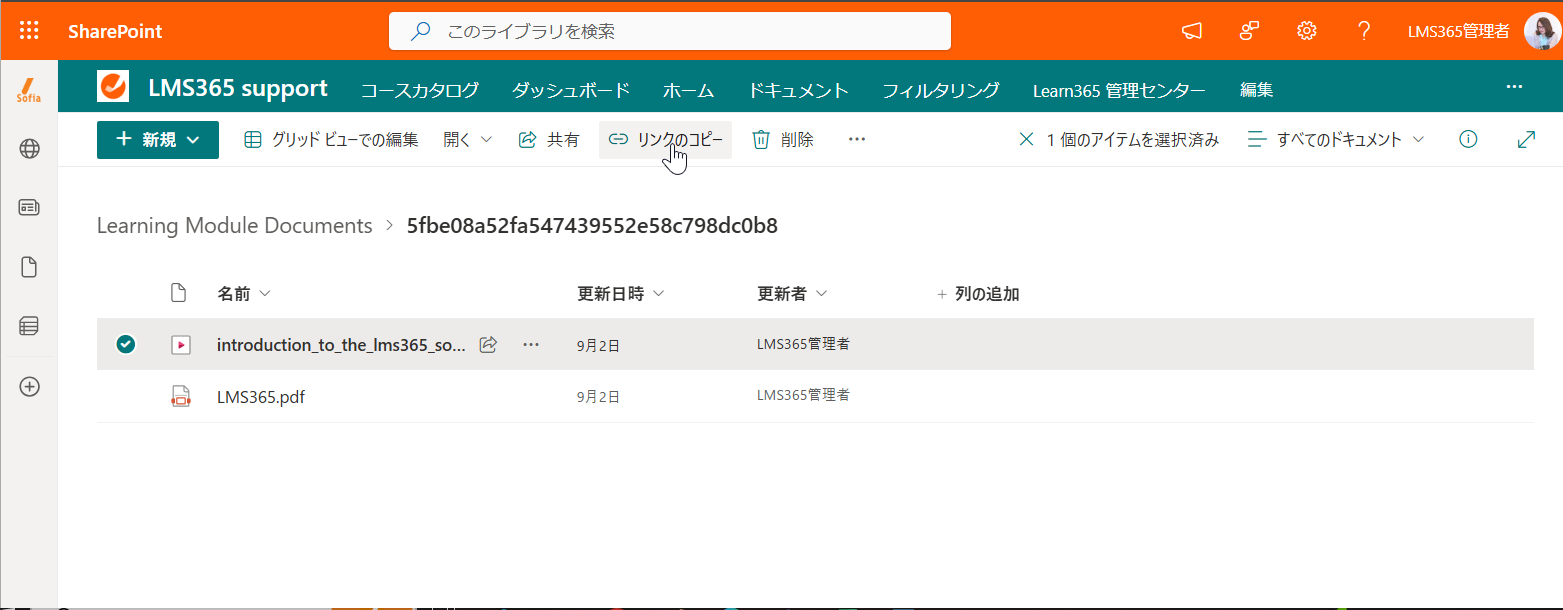The image size is (1563, 610).
Task: Expand the 開く dropdown
Action: click(468, 140)
